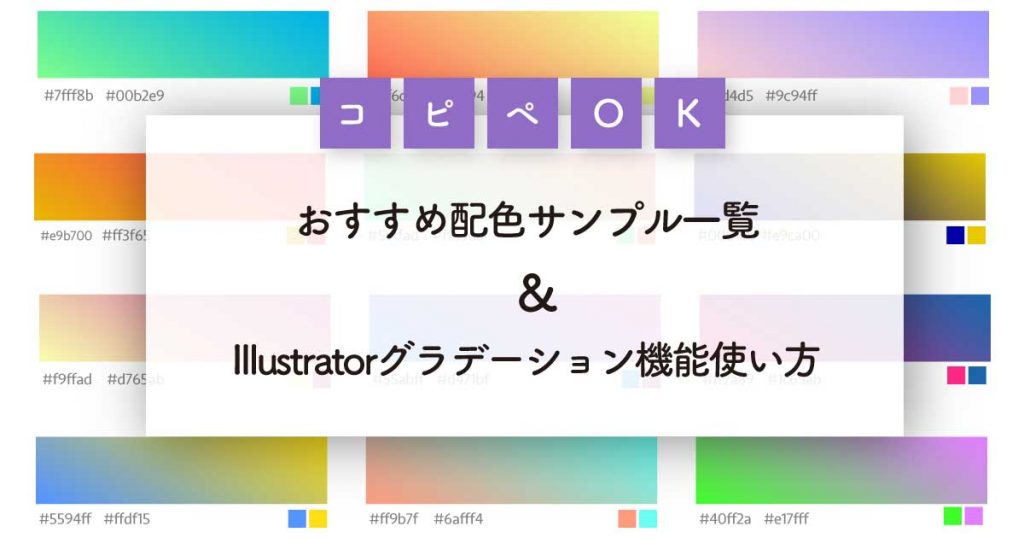The image size is (1024, 538).
Task: Select the blue-purple gradient at right
Action: pyautogui.click(x=947, y=328)
